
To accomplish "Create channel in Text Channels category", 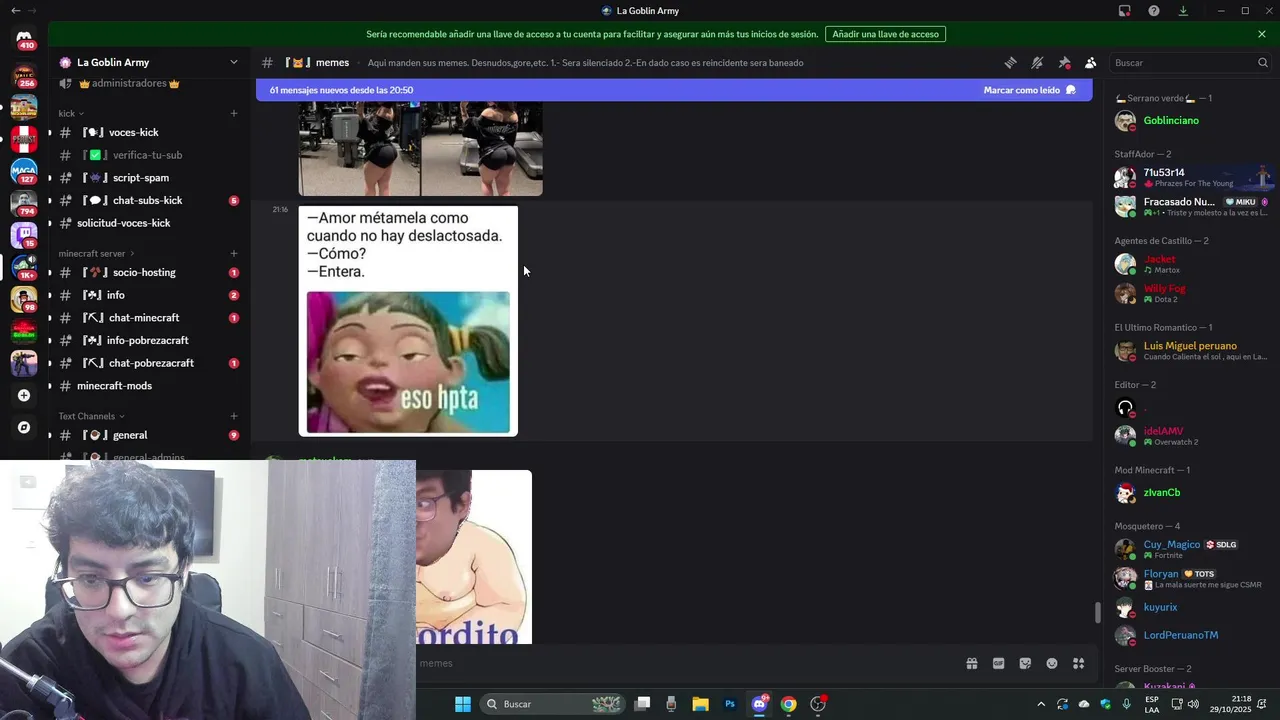I will (234, 416).
